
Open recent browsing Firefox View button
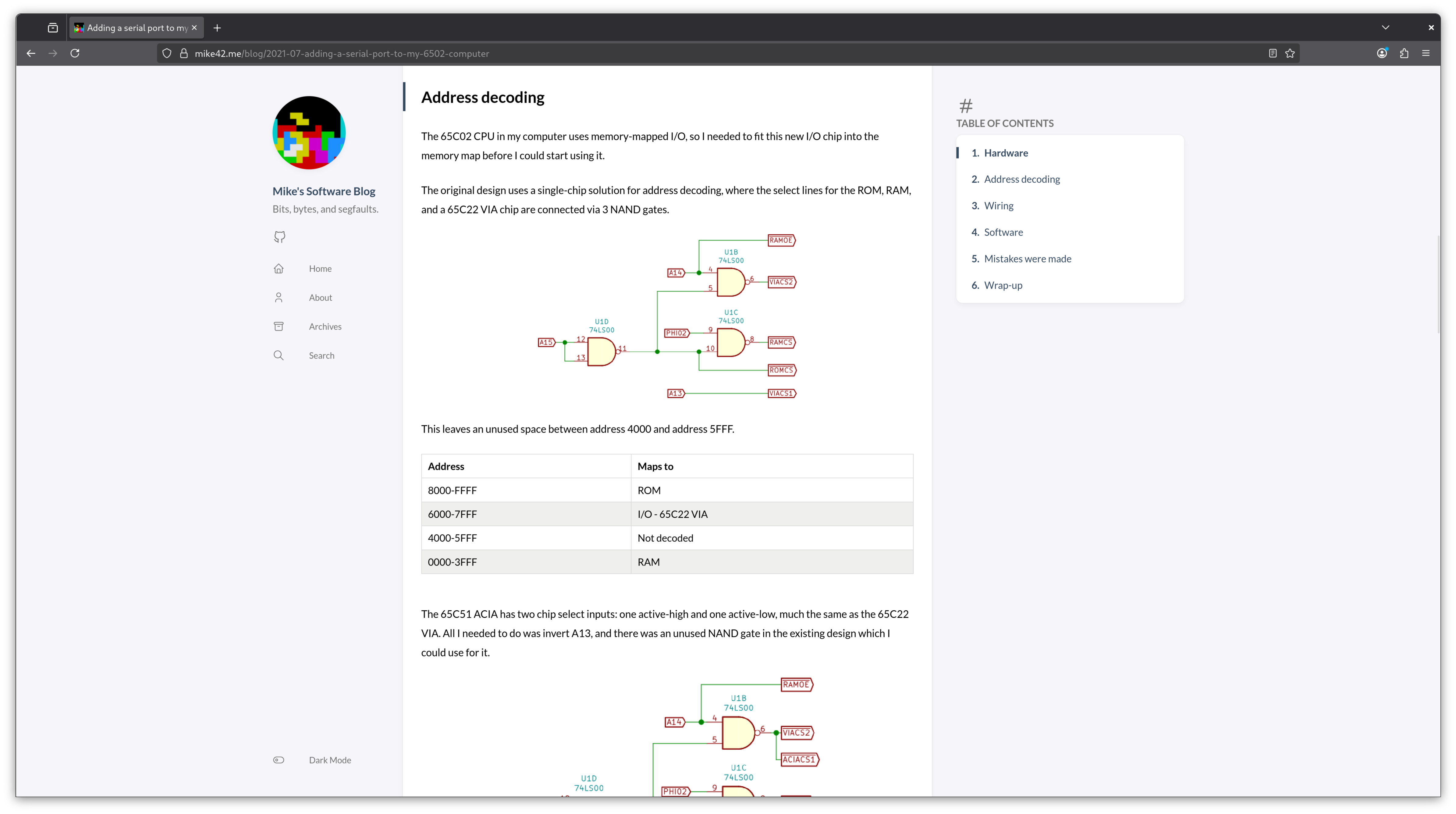coord(52,28)
